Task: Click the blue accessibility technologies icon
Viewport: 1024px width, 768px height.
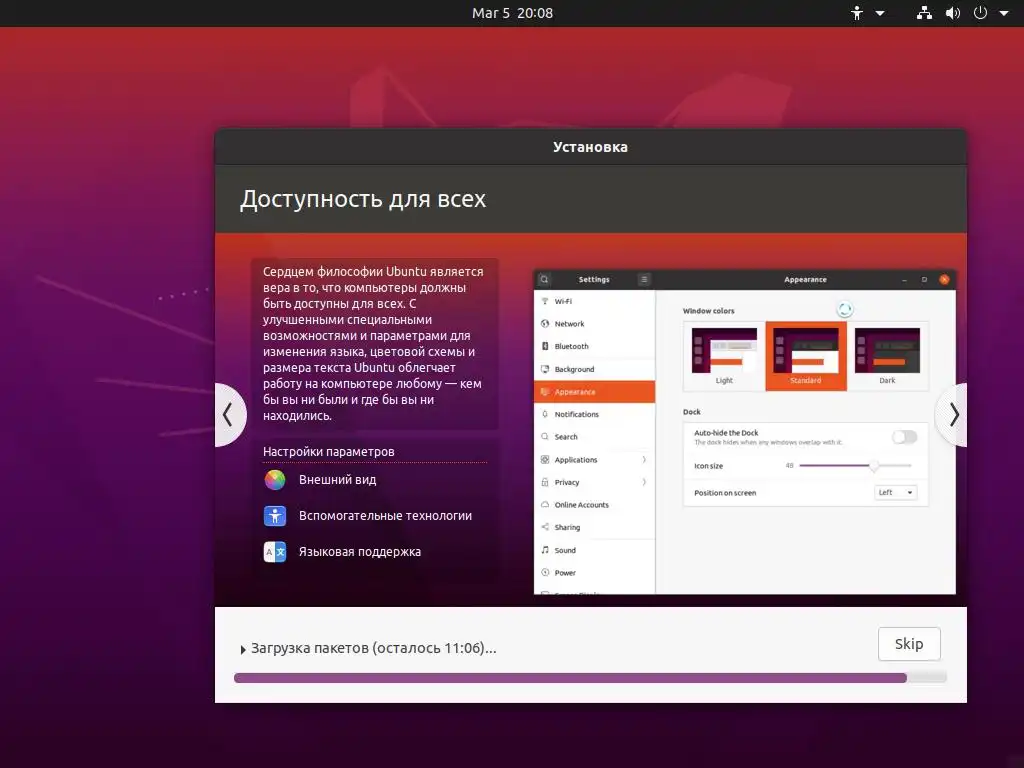Action: click(x=275, y=516)
